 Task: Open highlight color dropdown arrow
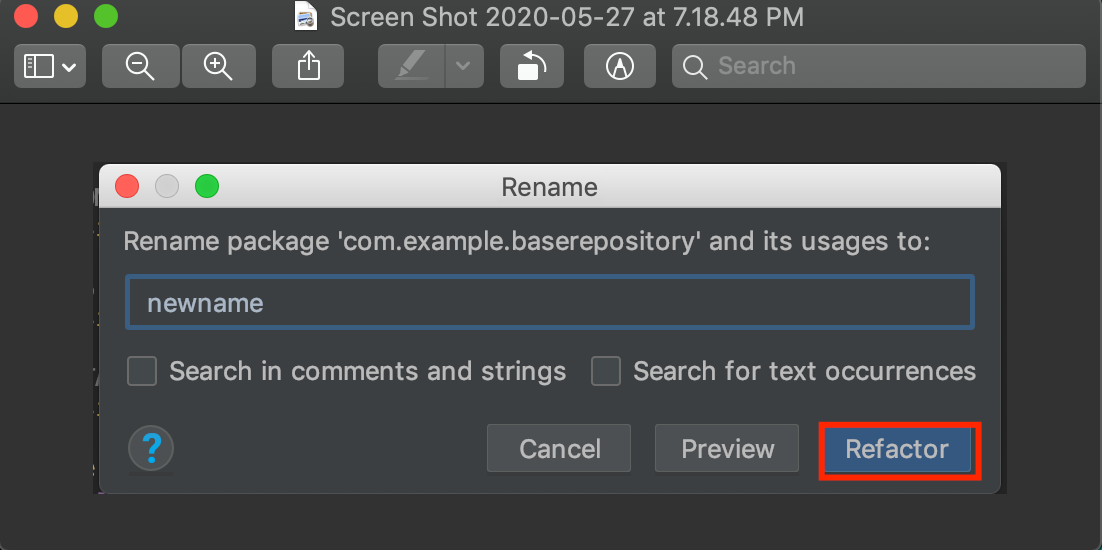coord(463,66)
